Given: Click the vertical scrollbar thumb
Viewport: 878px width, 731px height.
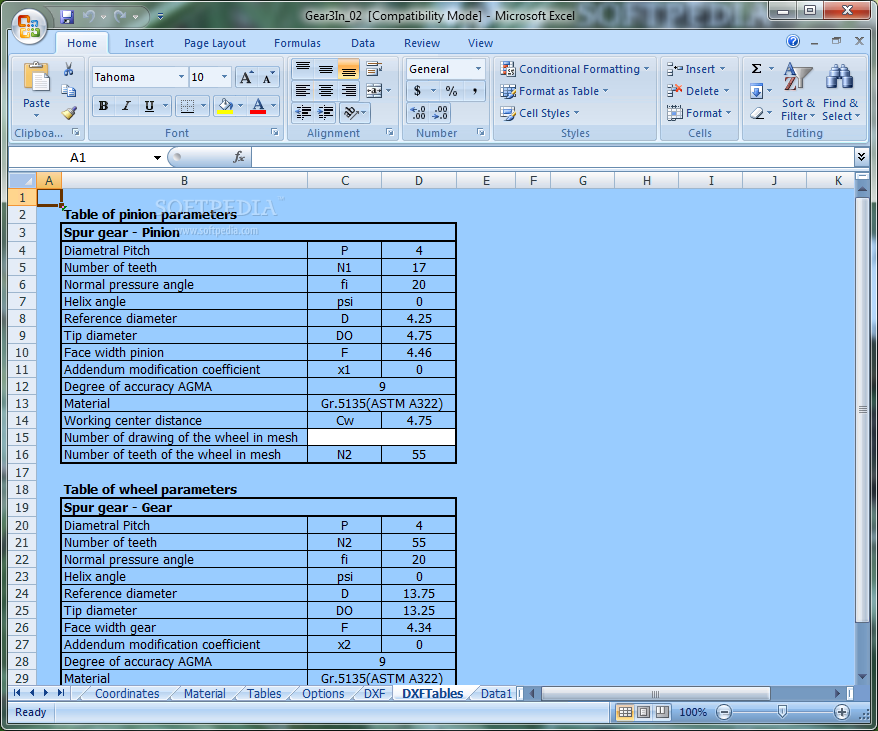Looking at the screenshot, I should [862, 409].
